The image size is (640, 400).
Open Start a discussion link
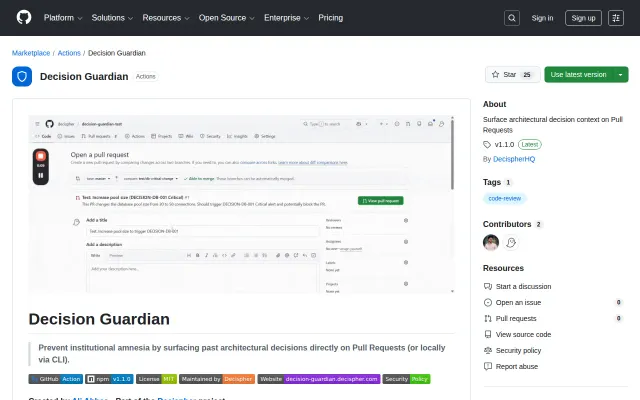point(523,287)
